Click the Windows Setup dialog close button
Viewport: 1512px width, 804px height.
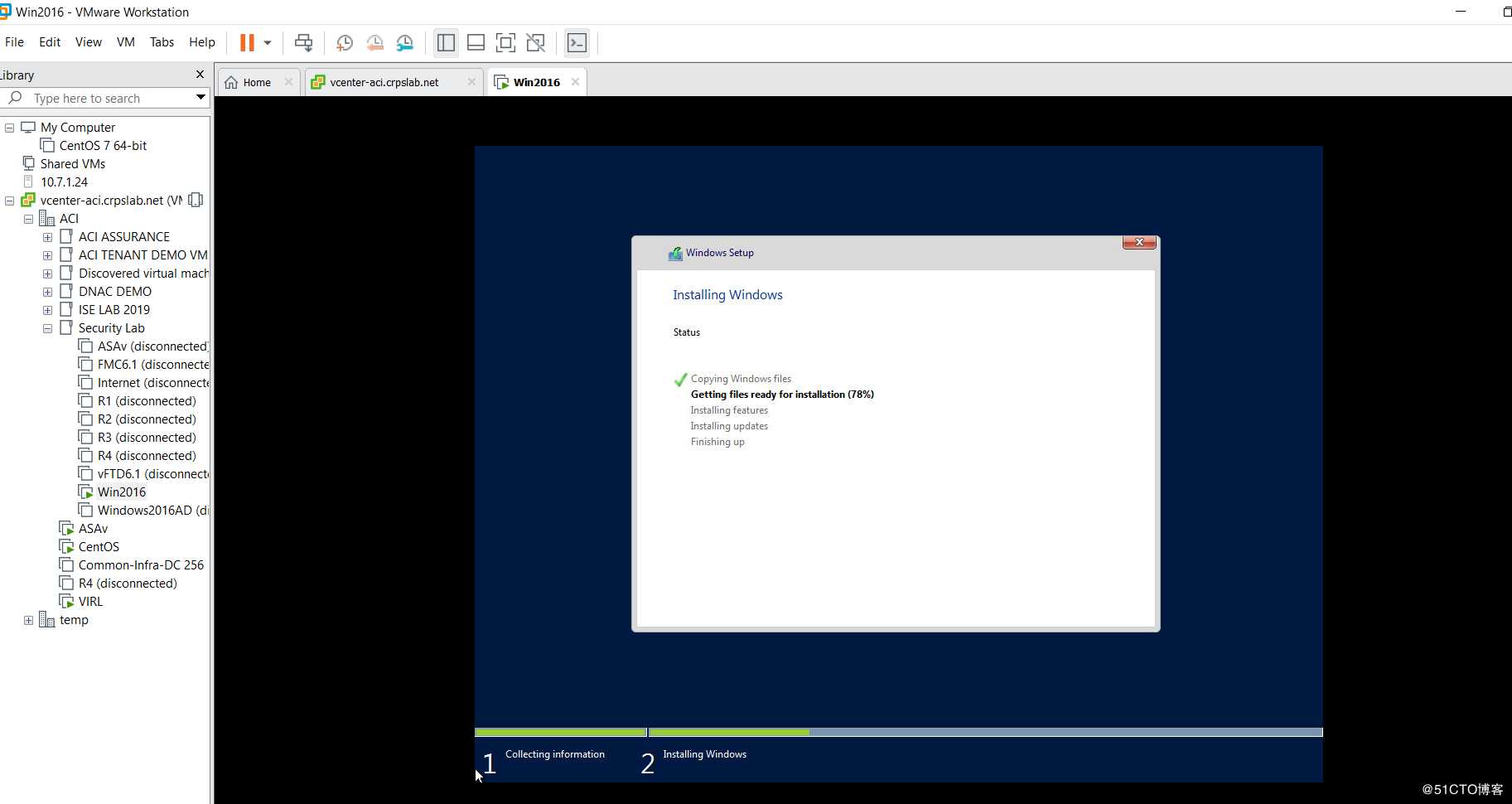[x=1139, y=242]
